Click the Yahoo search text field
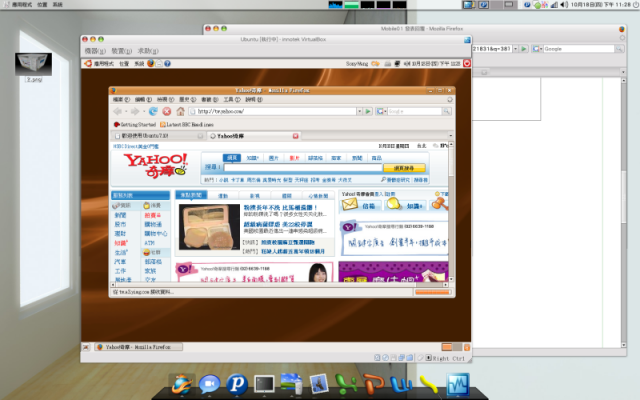640x400 pixels. pyautogui.click(x=303, y=168)
